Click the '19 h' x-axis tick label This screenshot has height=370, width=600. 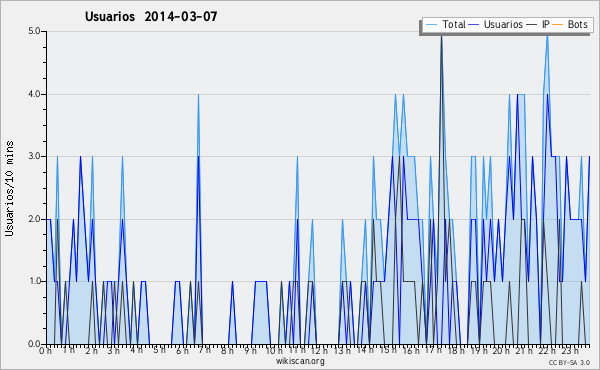[x=479, y=350]
